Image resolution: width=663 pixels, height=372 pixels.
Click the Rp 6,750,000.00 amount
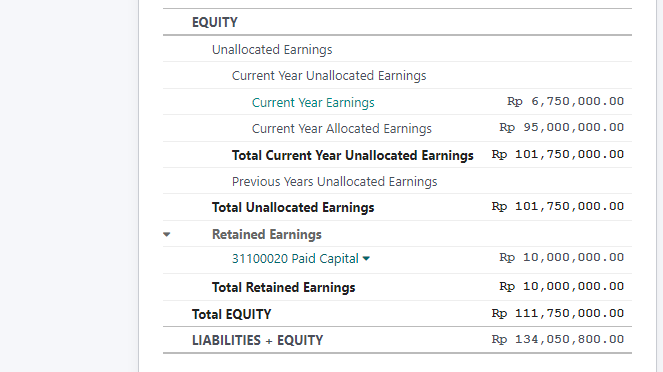(x=565, y=101)
